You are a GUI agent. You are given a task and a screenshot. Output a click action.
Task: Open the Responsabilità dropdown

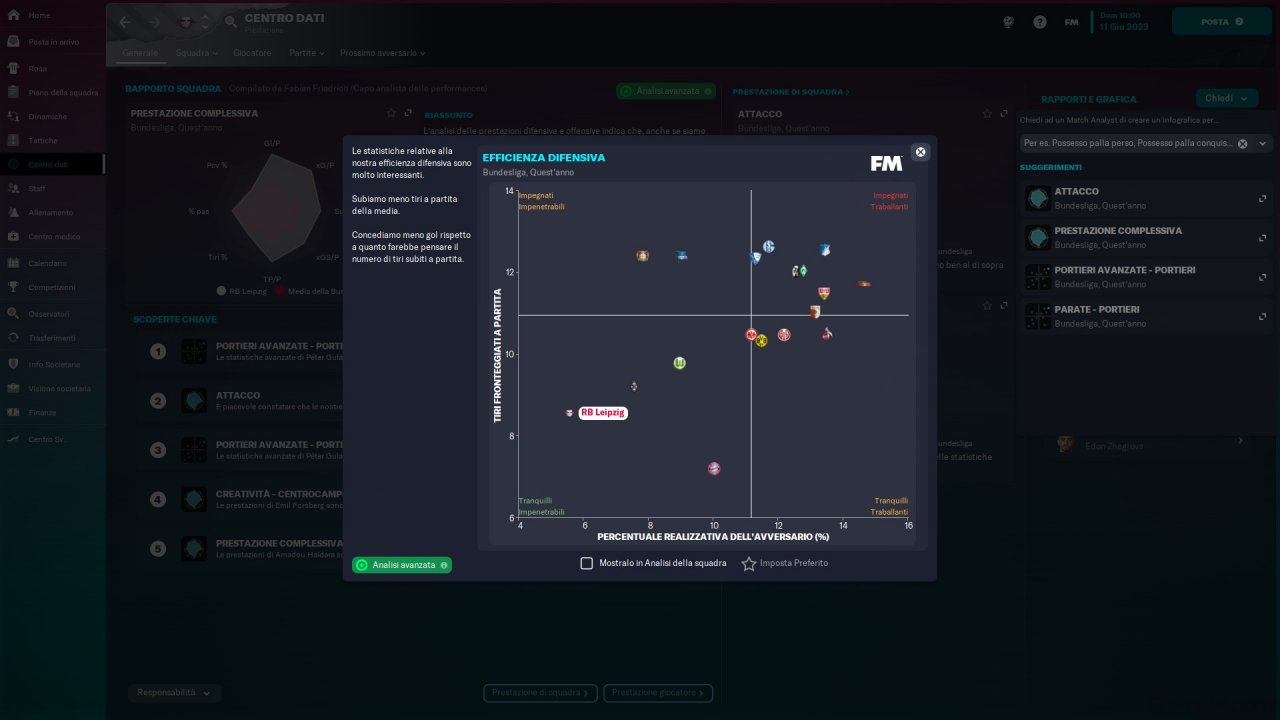coord(174,692)
